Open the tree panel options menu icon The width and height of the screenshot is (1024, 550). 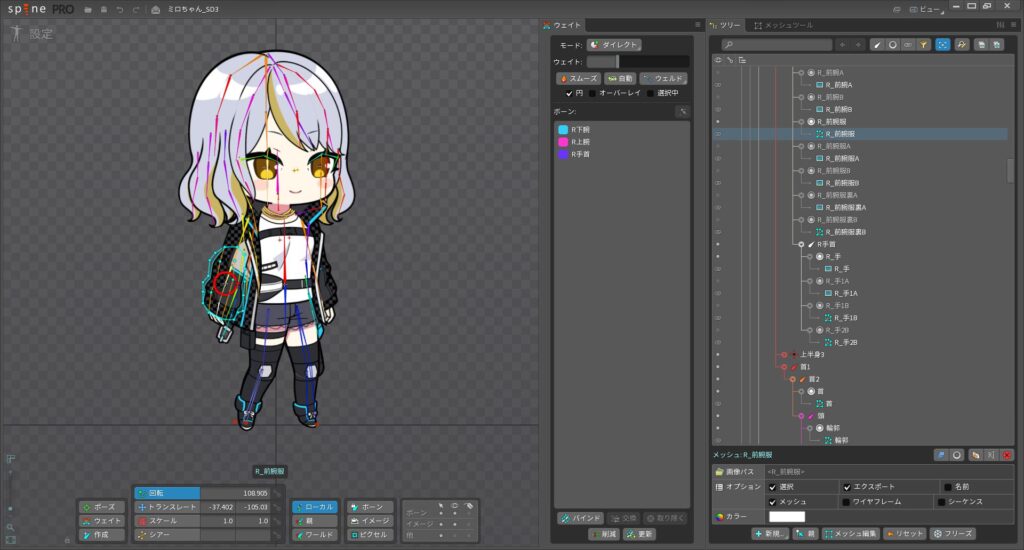pos(1014,25)
